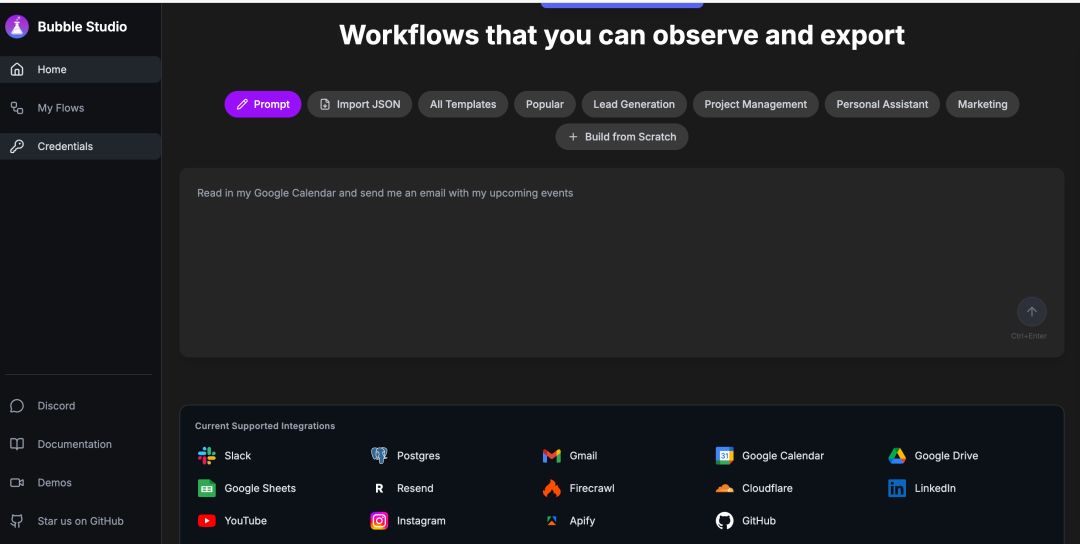Open the Home sidebar item
The width and height of the screenshot is (1080, 544).
81,70
